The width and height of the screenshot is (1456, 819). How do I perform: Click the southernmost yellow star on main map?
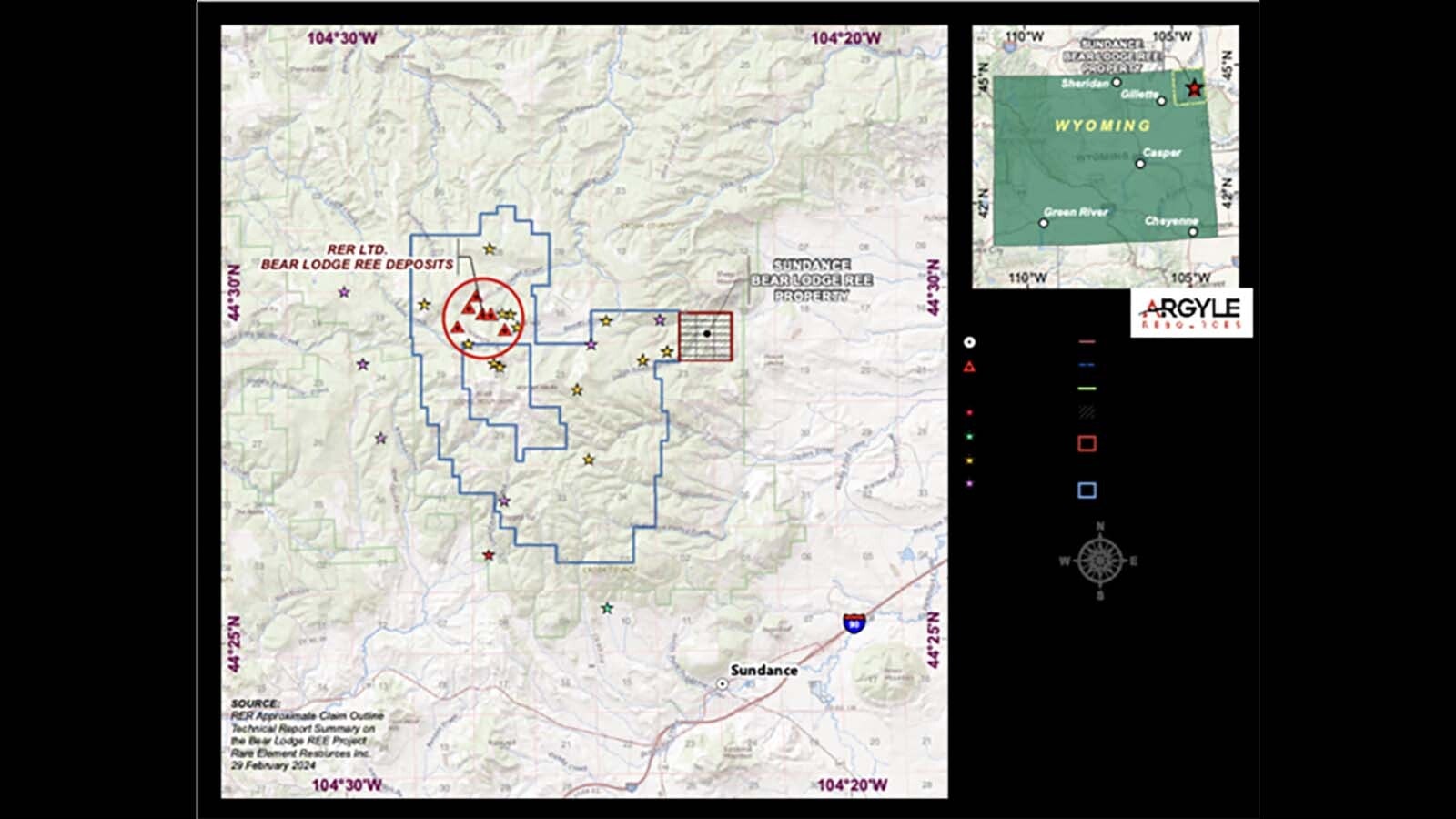(x=589, y=460)
